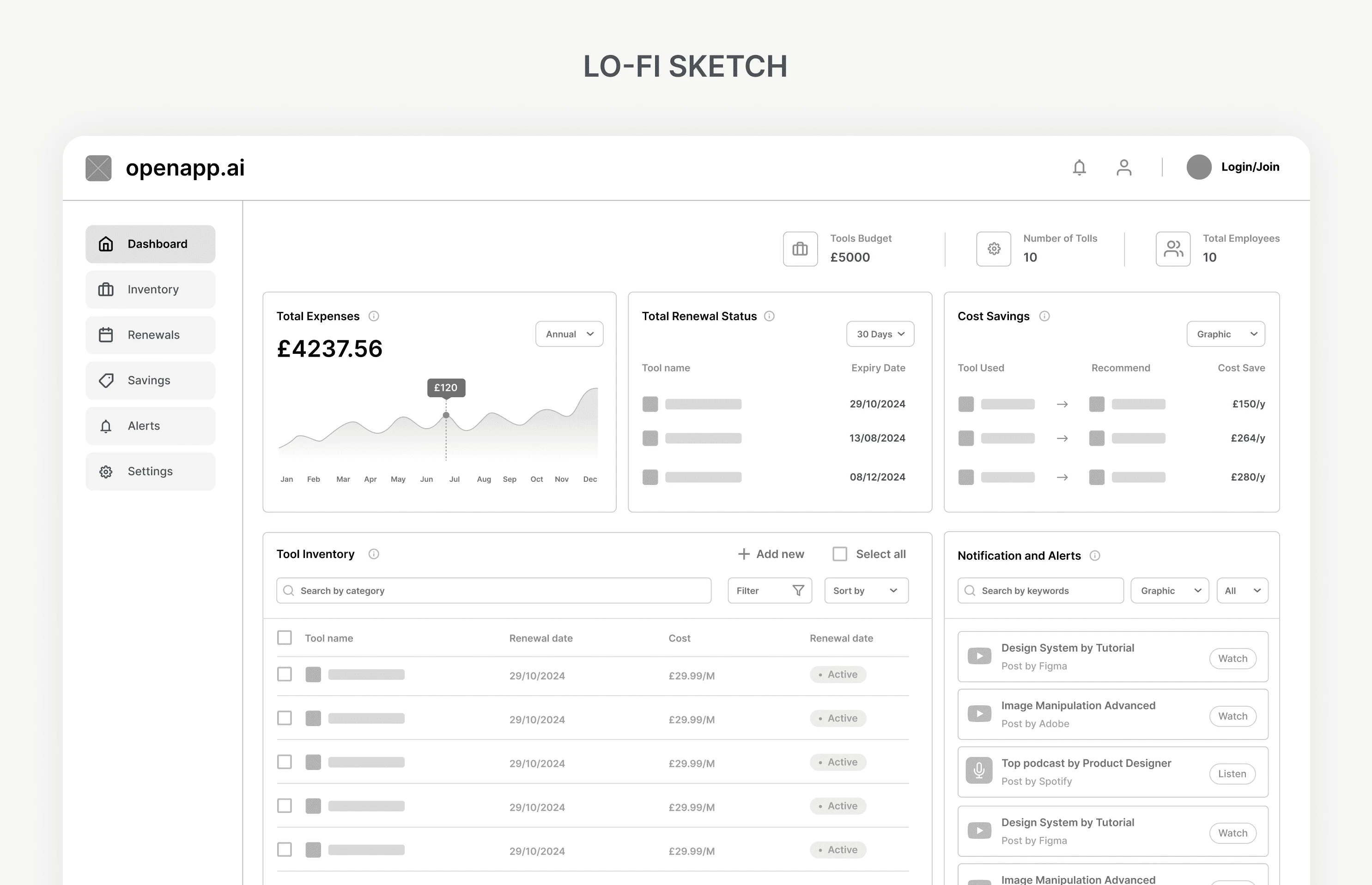Go to Dashboard in sidebar
Screen dimensions: 1372x885
click(151, 244)
